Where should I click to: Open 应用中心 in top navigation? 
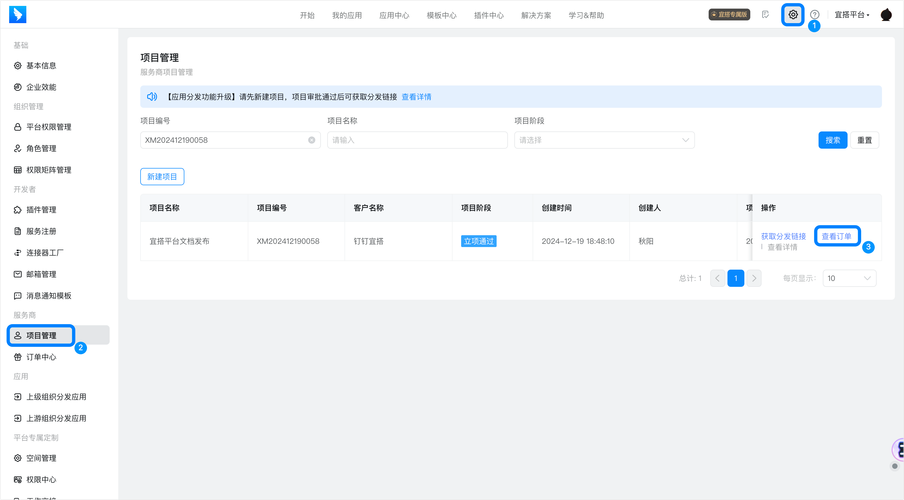[x=394, y=16]
